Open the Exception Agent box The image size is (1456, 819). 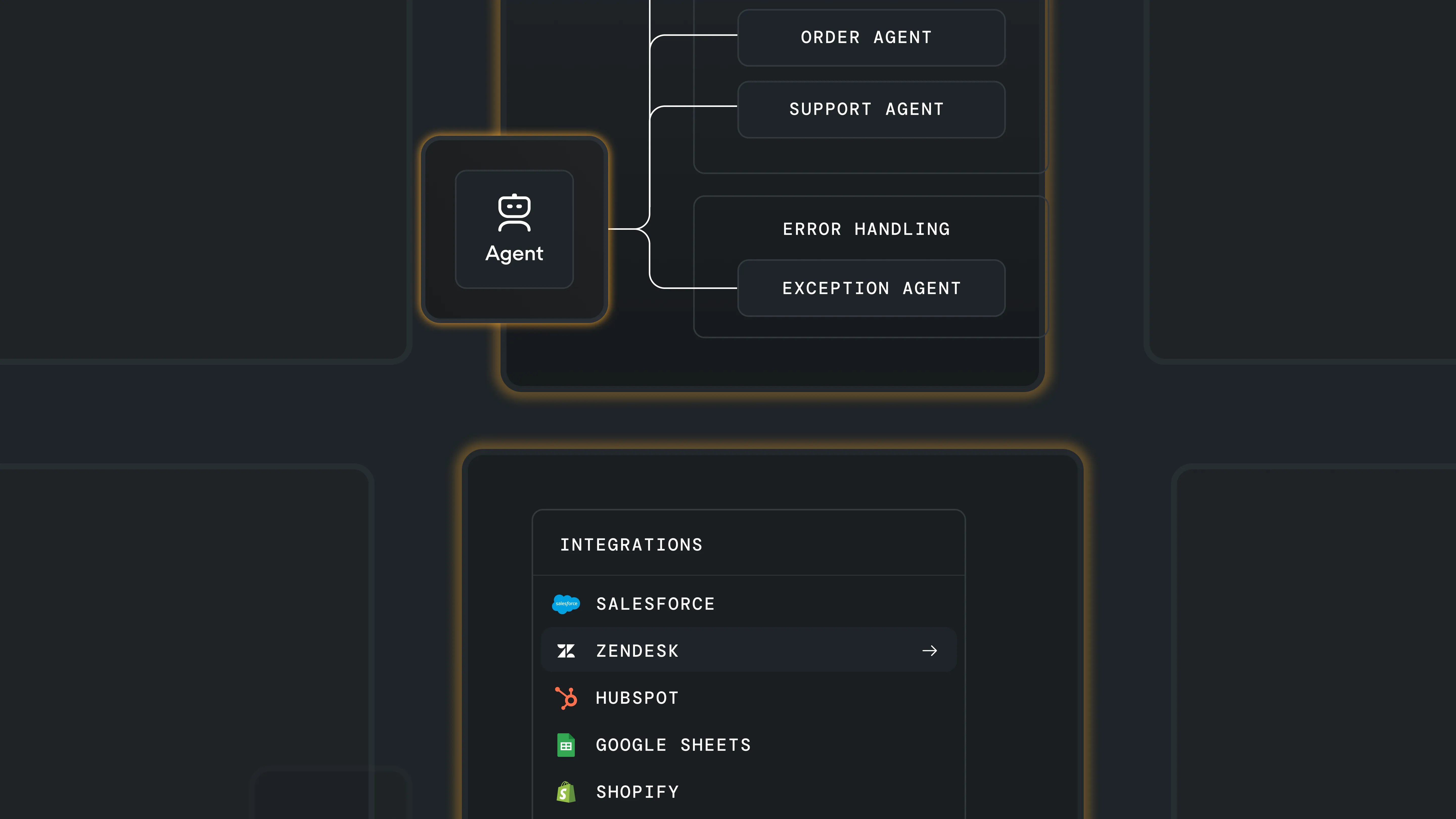tap(871, 288)
